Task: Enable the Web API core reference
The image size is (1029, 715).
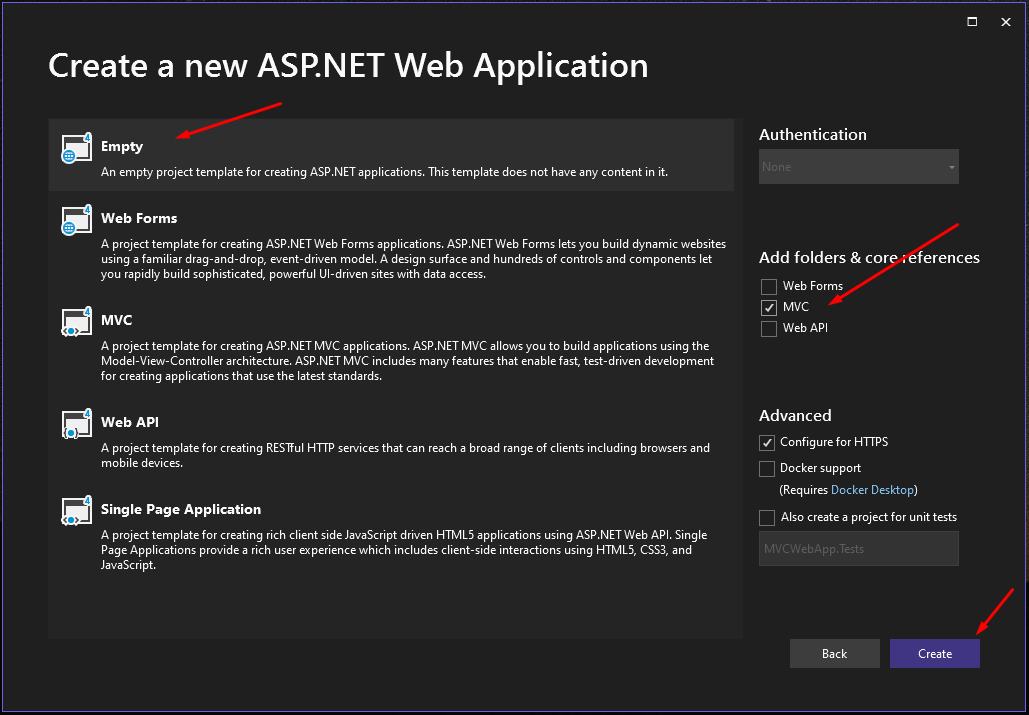Action: click(x=768, y=328)
